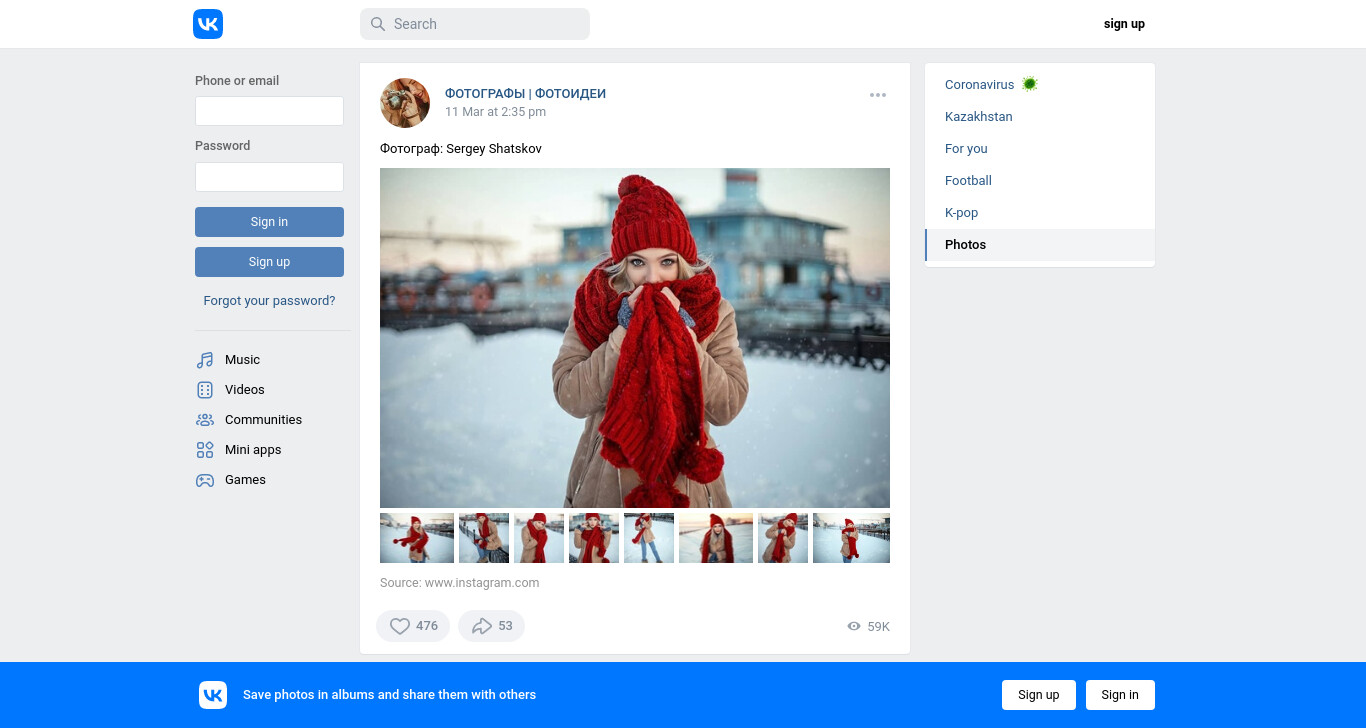
Task: Open the last small photo thumbnail
Action: tap(851, 538)
